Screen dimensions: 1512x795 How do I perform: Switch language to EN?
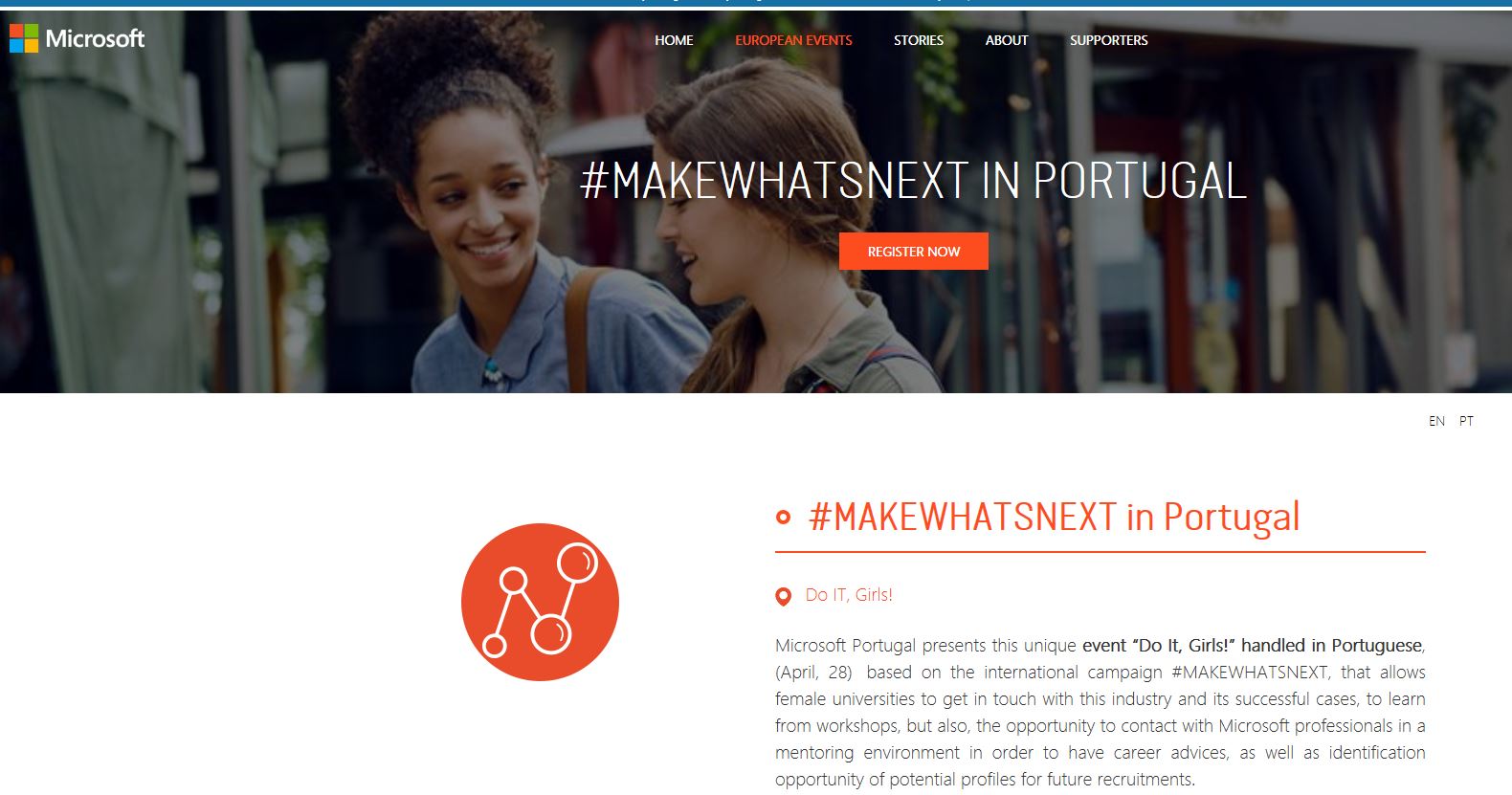[1436, 421]
